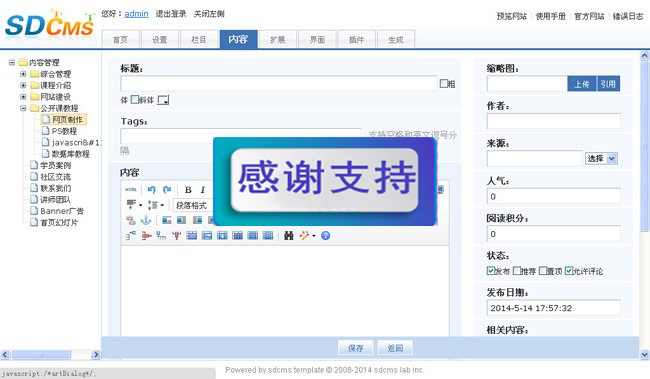
Task: Switch editor to HTML source mode
Action: 131,190
